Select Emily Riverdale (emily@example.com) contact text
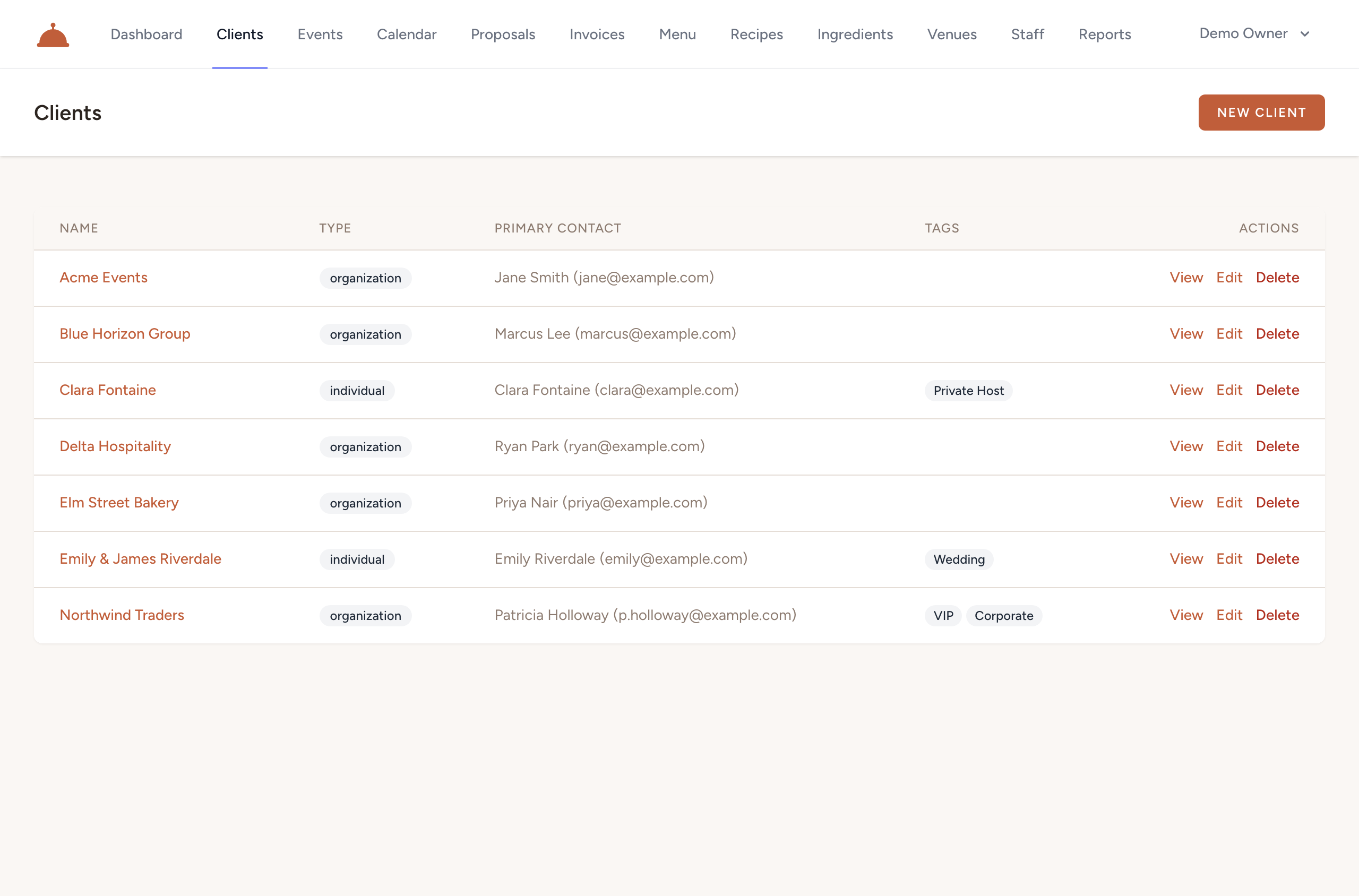1359x896 pixels. click(621, 559)
